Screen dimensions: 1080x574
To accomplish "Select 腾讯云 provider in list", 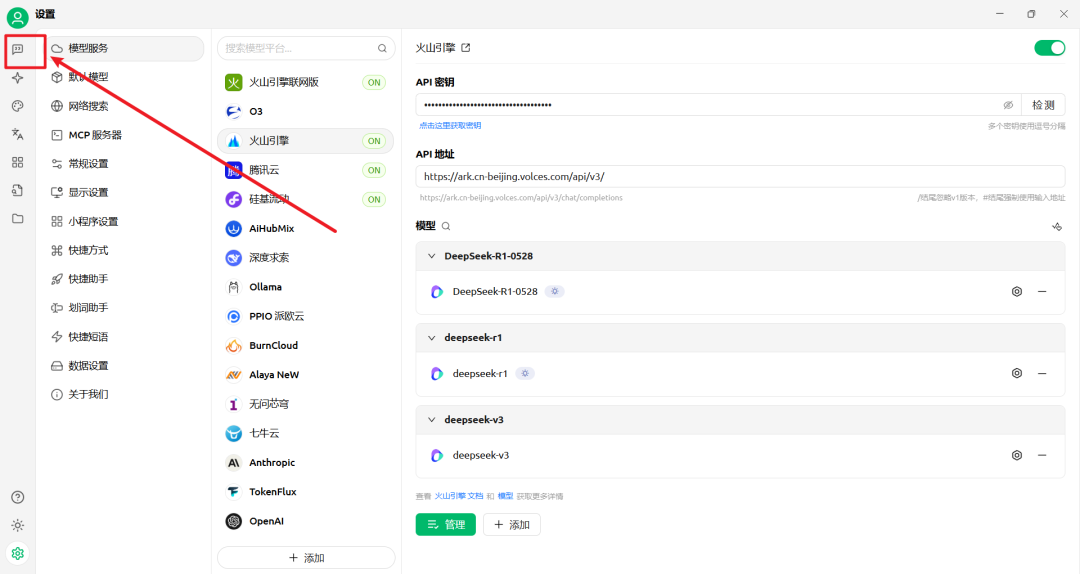I will tap(306, 170).
